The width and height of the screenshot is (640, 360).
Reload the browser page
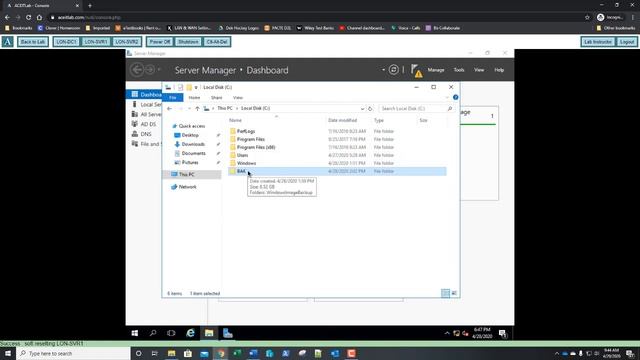coord(29,18)
